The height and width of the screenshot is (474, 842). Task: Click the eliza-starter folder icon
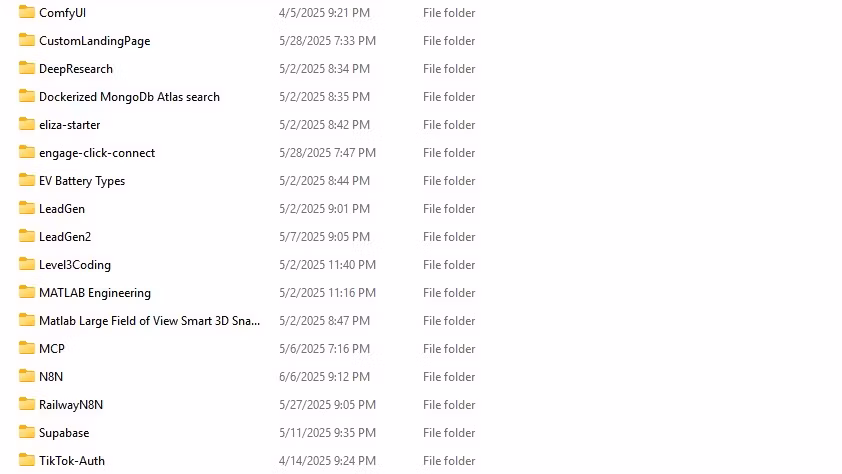26,124
